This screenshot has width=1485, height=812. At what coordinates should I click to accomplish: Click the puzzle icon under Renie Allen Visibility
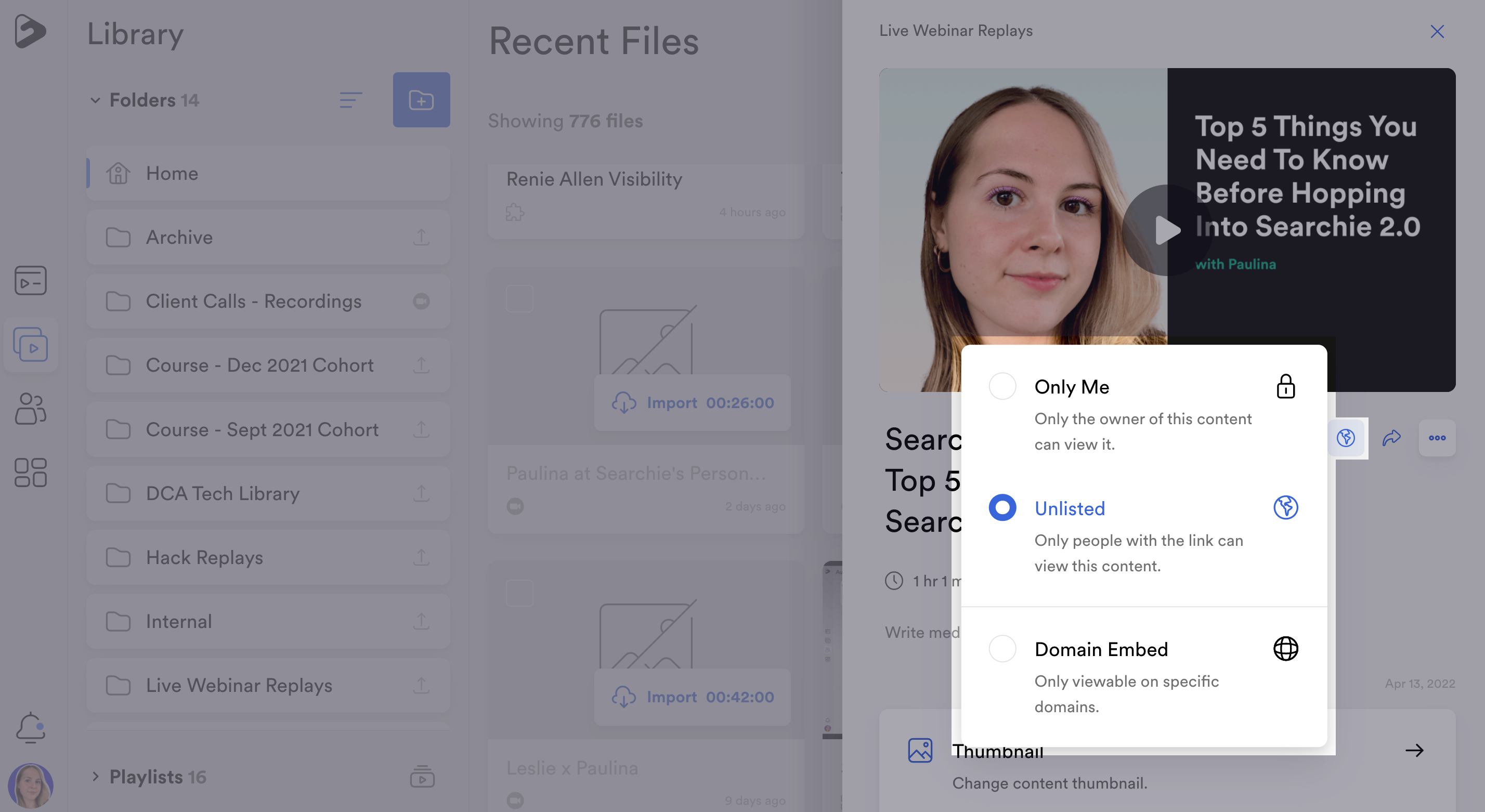tap(515, 212)
